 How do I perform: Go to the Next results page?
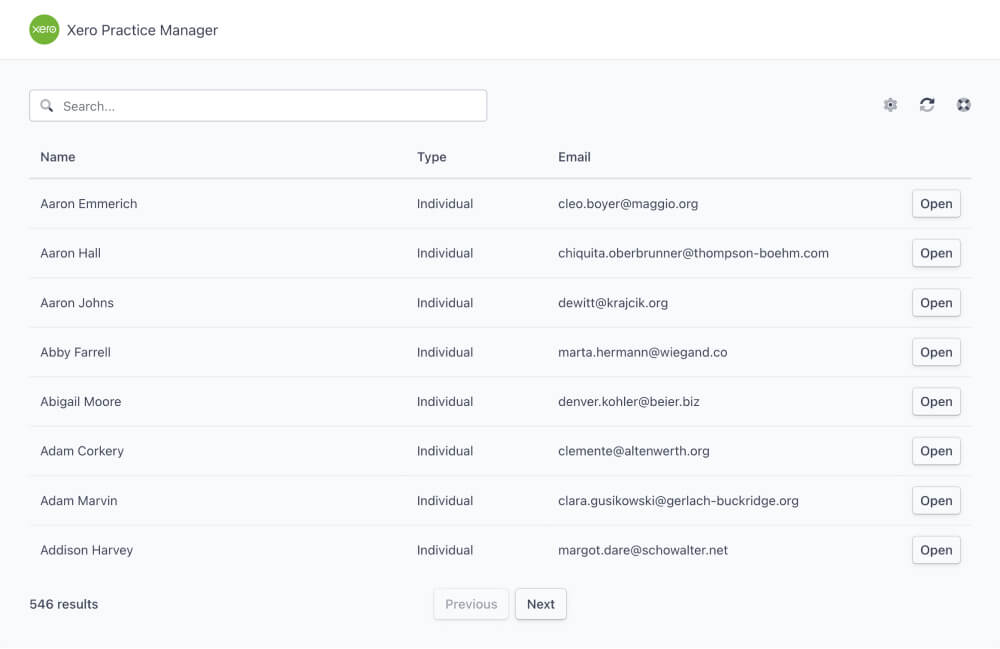[540, 604]
